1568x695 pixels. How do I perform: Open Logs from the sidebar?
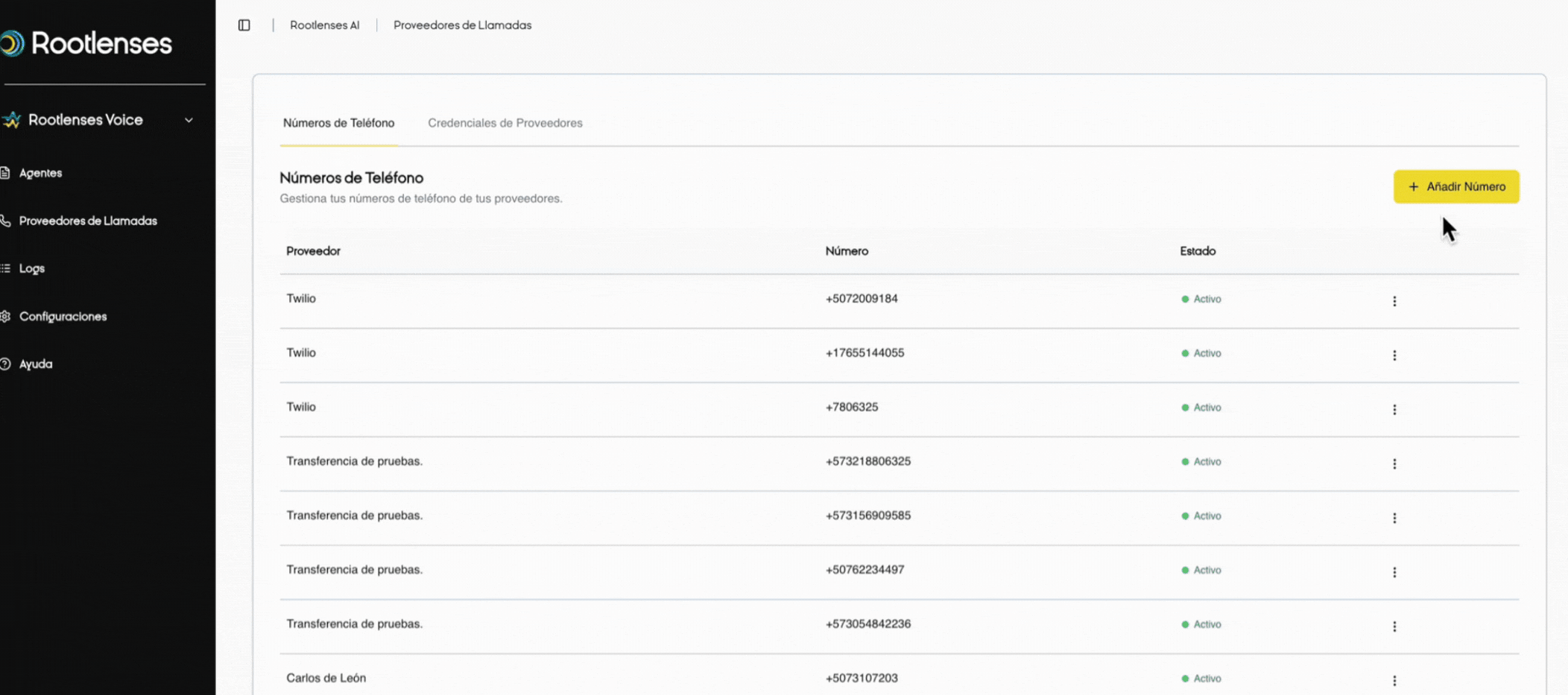pos(31,268)
